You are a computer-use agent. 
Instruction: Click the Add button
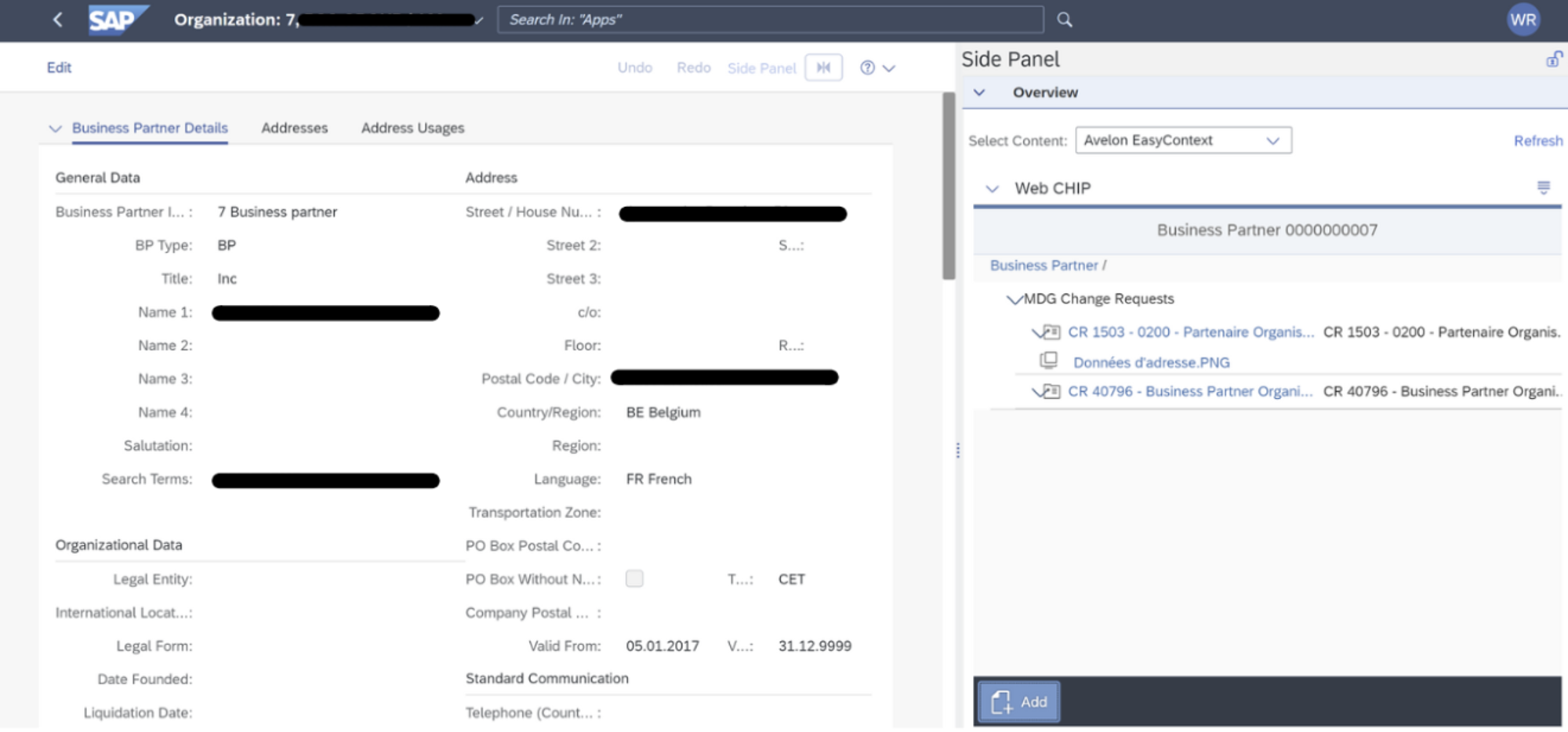click(x=1018, y=701)
